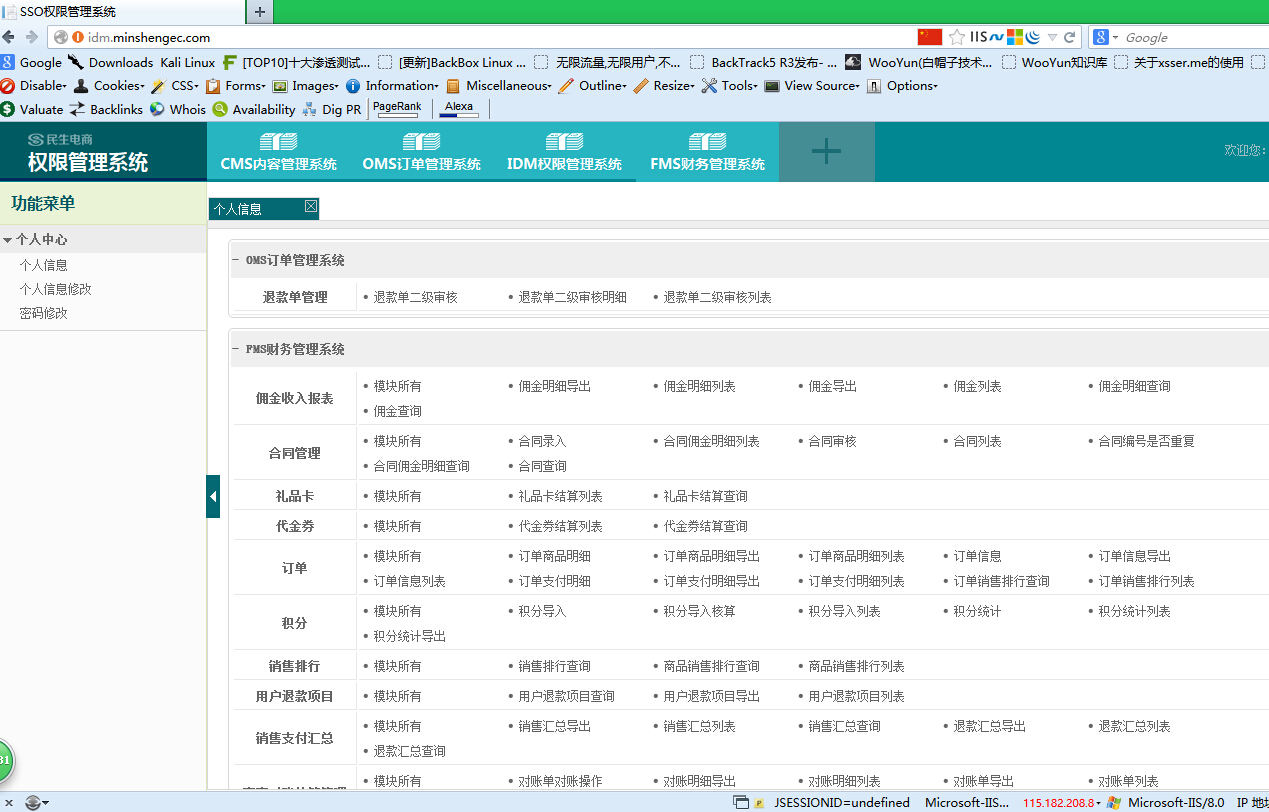Click the plus icon to add a system
The width and height of the screenshot is (1269, 812).
click(x=826, y=151)
